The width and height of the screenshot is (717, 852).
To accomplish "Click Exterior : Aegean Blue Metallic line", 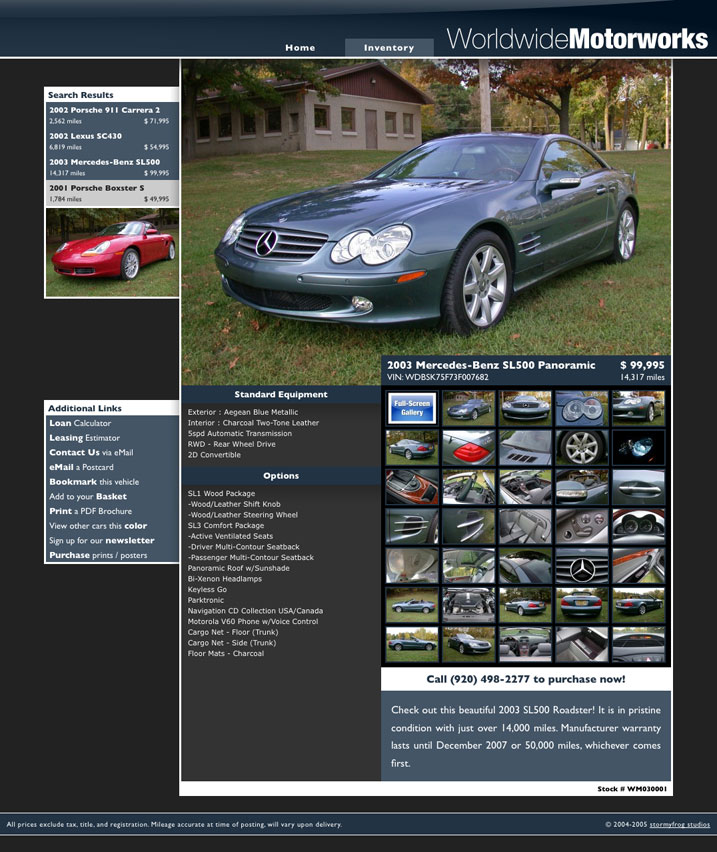I will 243,412.
